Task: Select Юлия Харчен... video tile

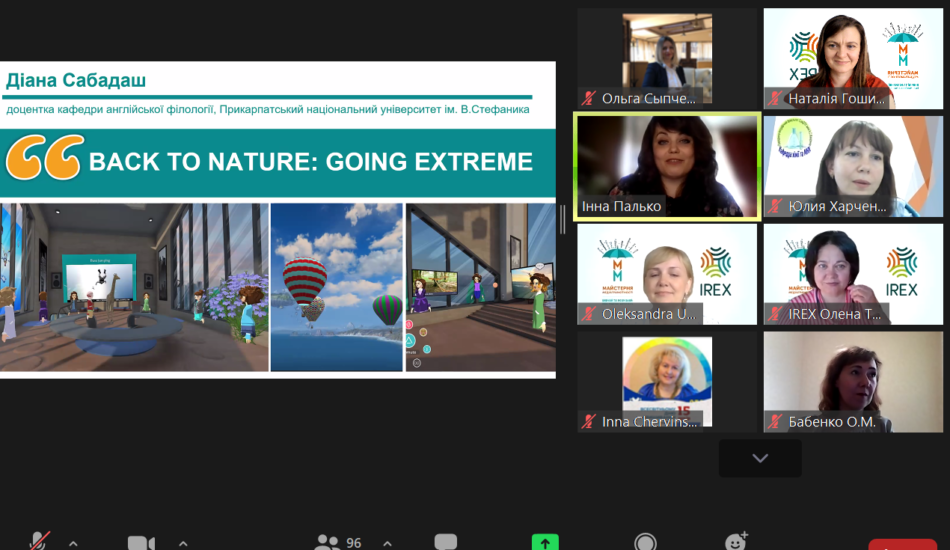Action: coord(853,166)
